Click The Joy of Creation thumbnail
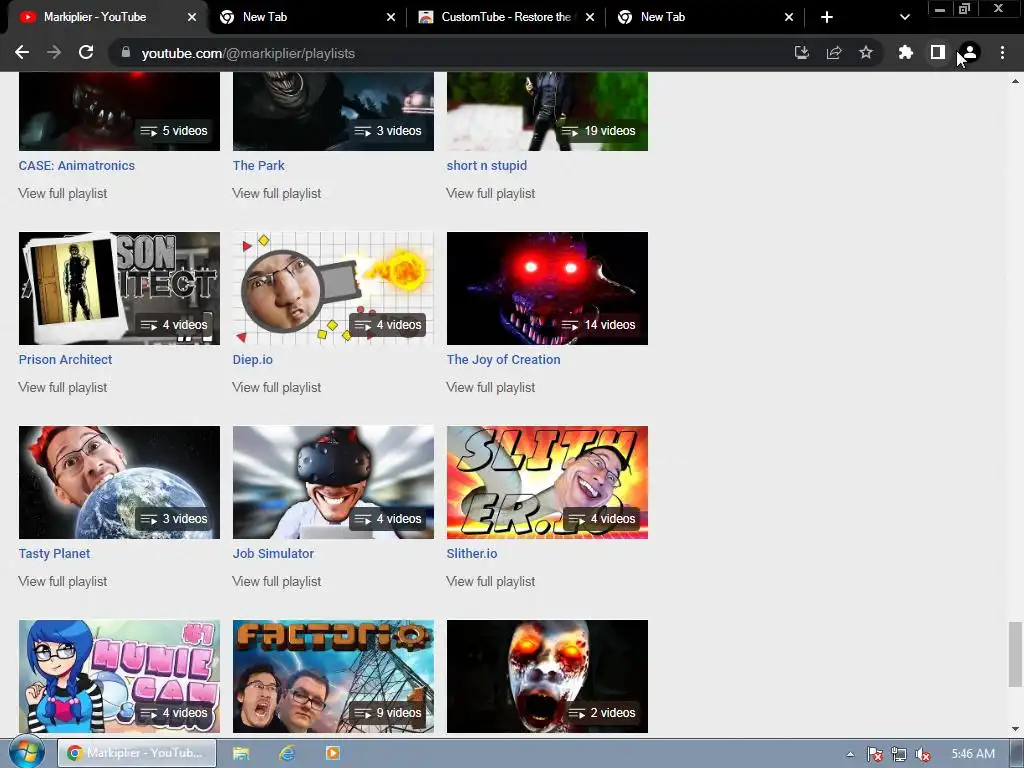Screen dimensions: 1024x768 (x=547, y=288)
